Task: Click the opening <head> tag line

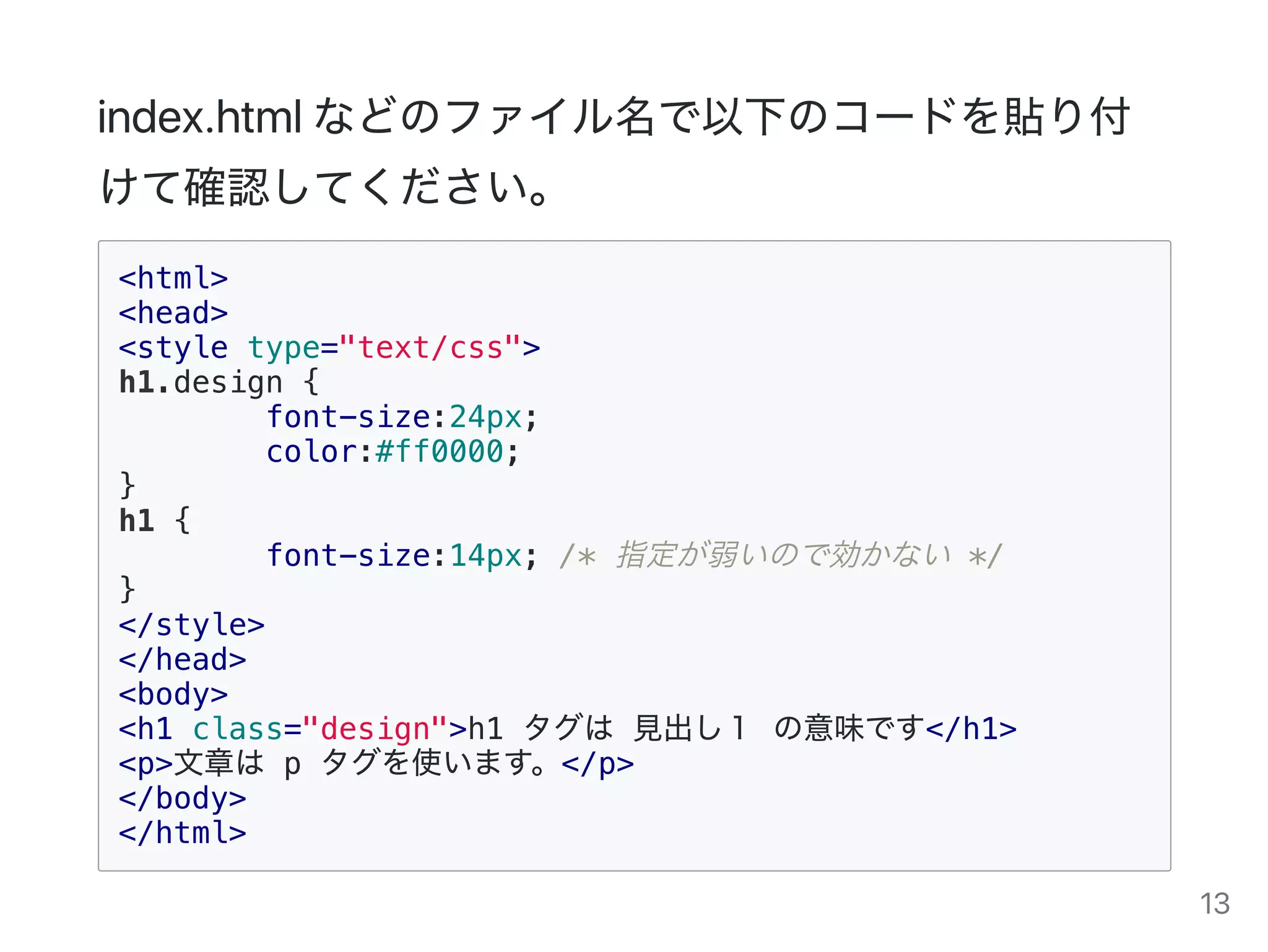Action: 173,313
